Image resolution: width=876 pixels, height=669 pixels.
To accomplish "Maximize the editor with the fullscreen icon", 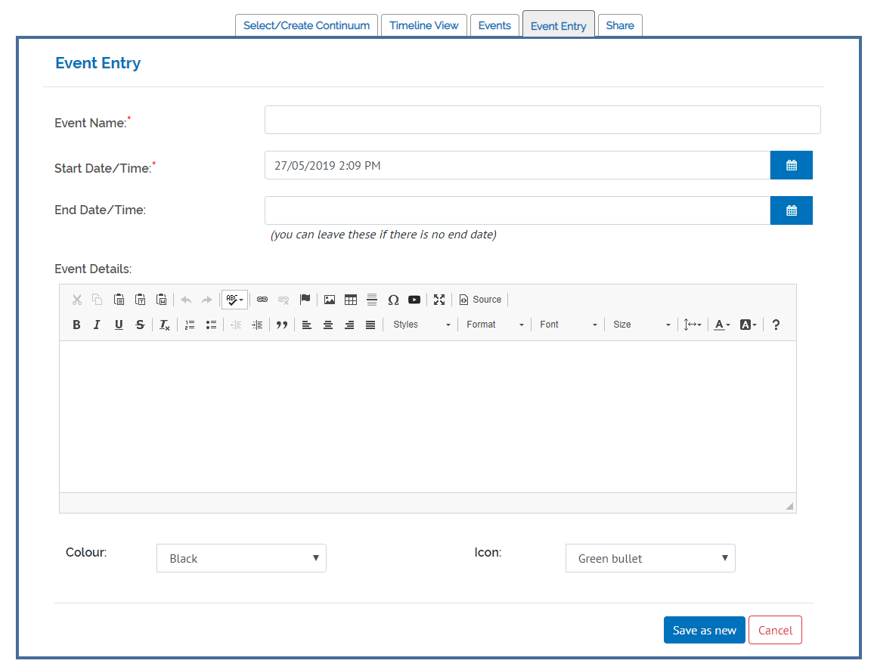I will click(439, 299).
